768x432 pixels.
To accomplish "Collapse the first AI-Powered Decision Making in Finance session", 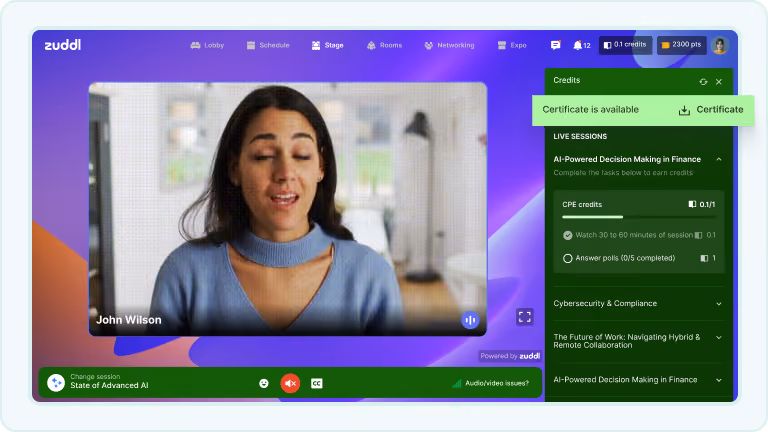I will coord(719,159).
